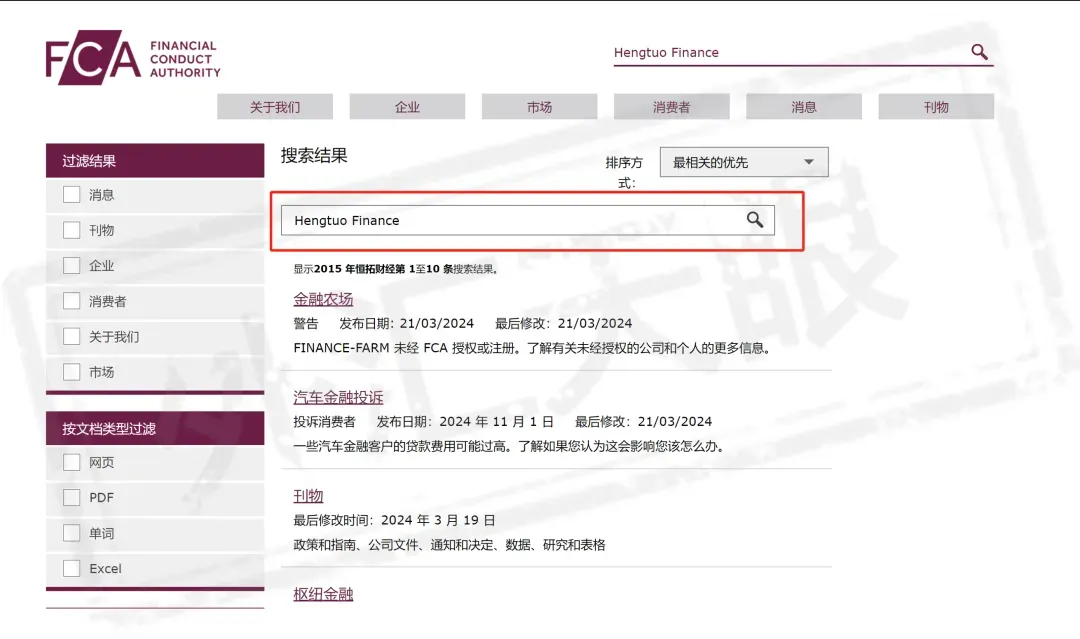The height and width of the screenshot is (639, 1080).
Task: Enable the Excel document type checkbox
Action: pyautogui.click(x=72, y=568)
